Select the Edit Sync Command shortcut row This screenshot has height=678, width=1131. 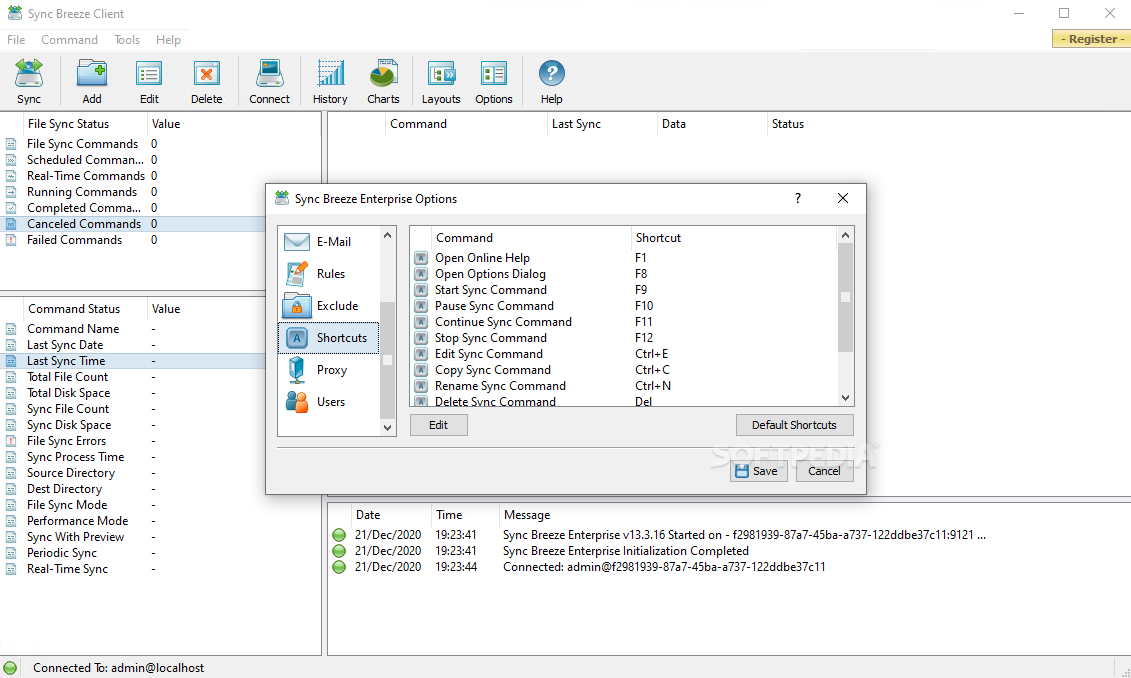coord(623,354)
